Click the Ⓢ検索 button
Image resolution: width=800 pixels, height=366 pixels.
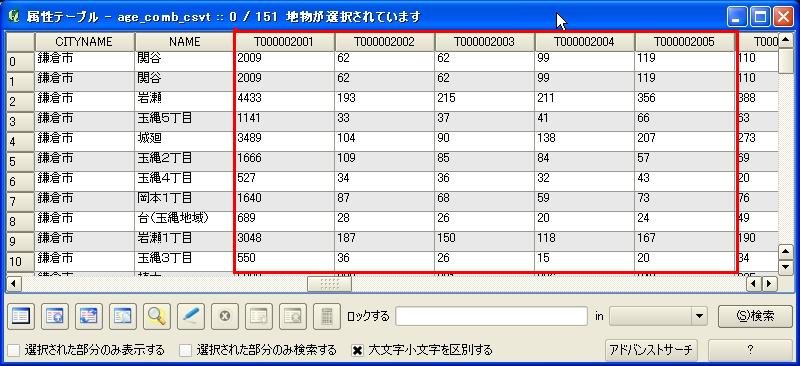[756, 316]
